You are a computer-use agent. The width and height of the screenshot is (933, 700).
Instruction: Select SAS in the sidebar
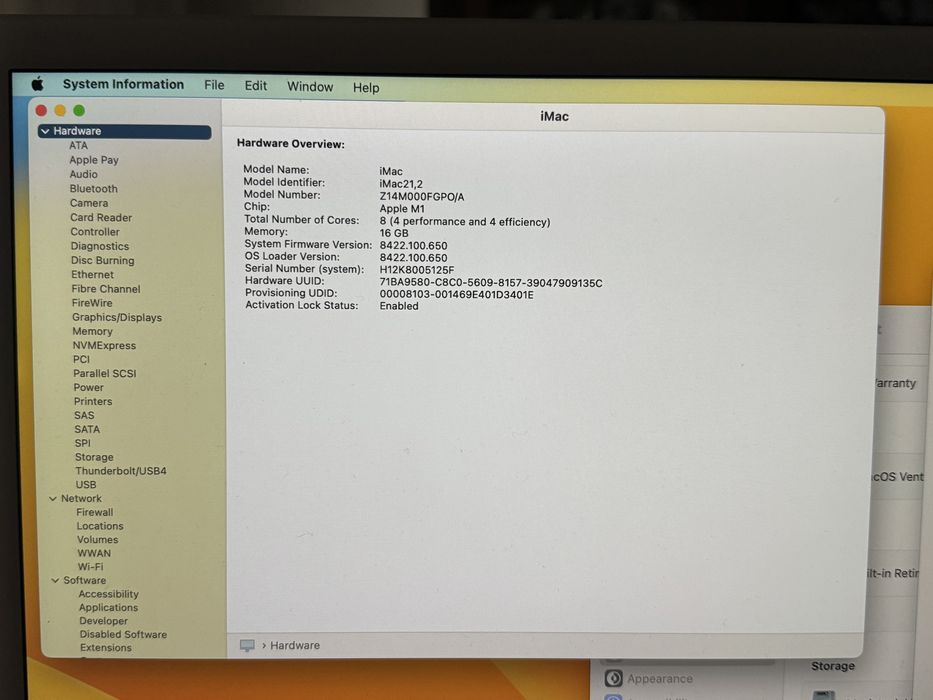pyautogui.click(x=84, y=415)
